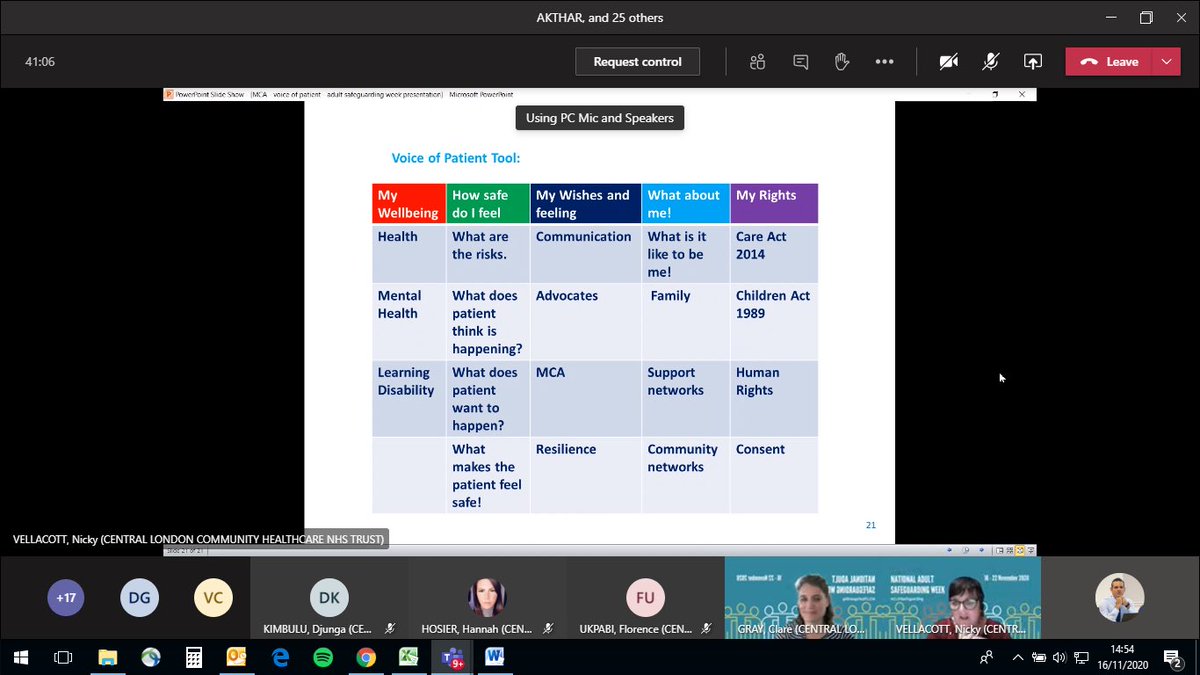
Task: Click the 'Learning Disability' table cell
Action: coord(408,398)
